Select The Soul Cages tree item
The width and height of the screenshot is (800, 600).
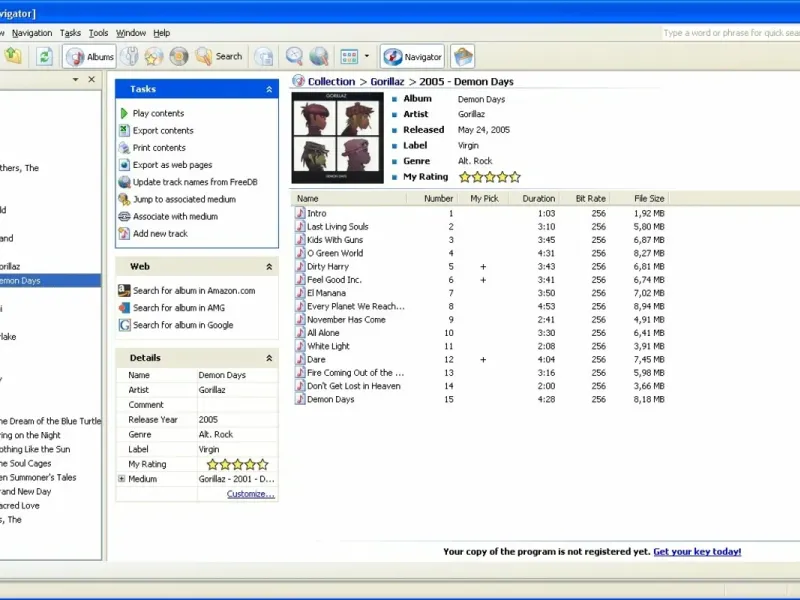tap(26, 463)
